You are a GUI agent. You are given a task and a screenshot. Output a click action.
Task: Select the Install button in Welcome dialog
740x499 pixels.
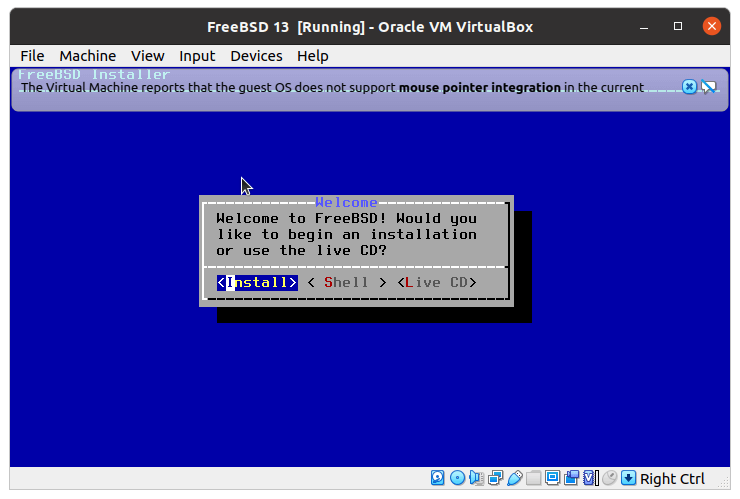click(x=257, y=282)
